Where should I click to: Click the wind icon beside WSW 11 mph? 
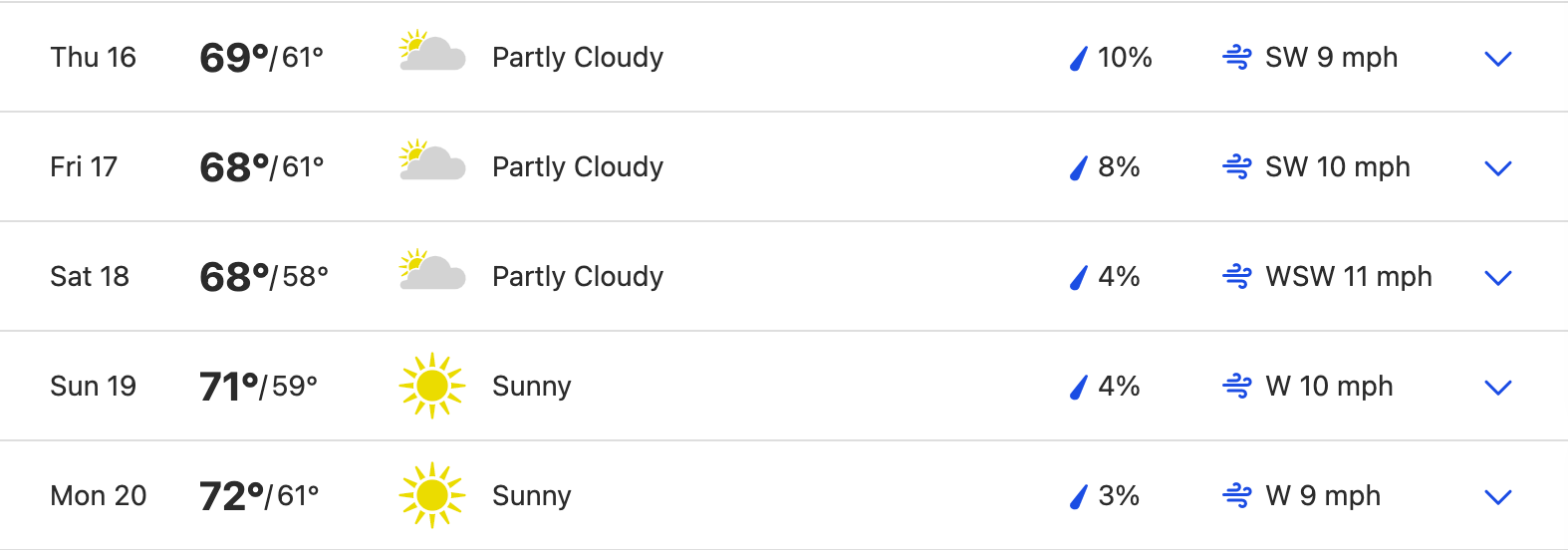click(x=1236, y=277)
